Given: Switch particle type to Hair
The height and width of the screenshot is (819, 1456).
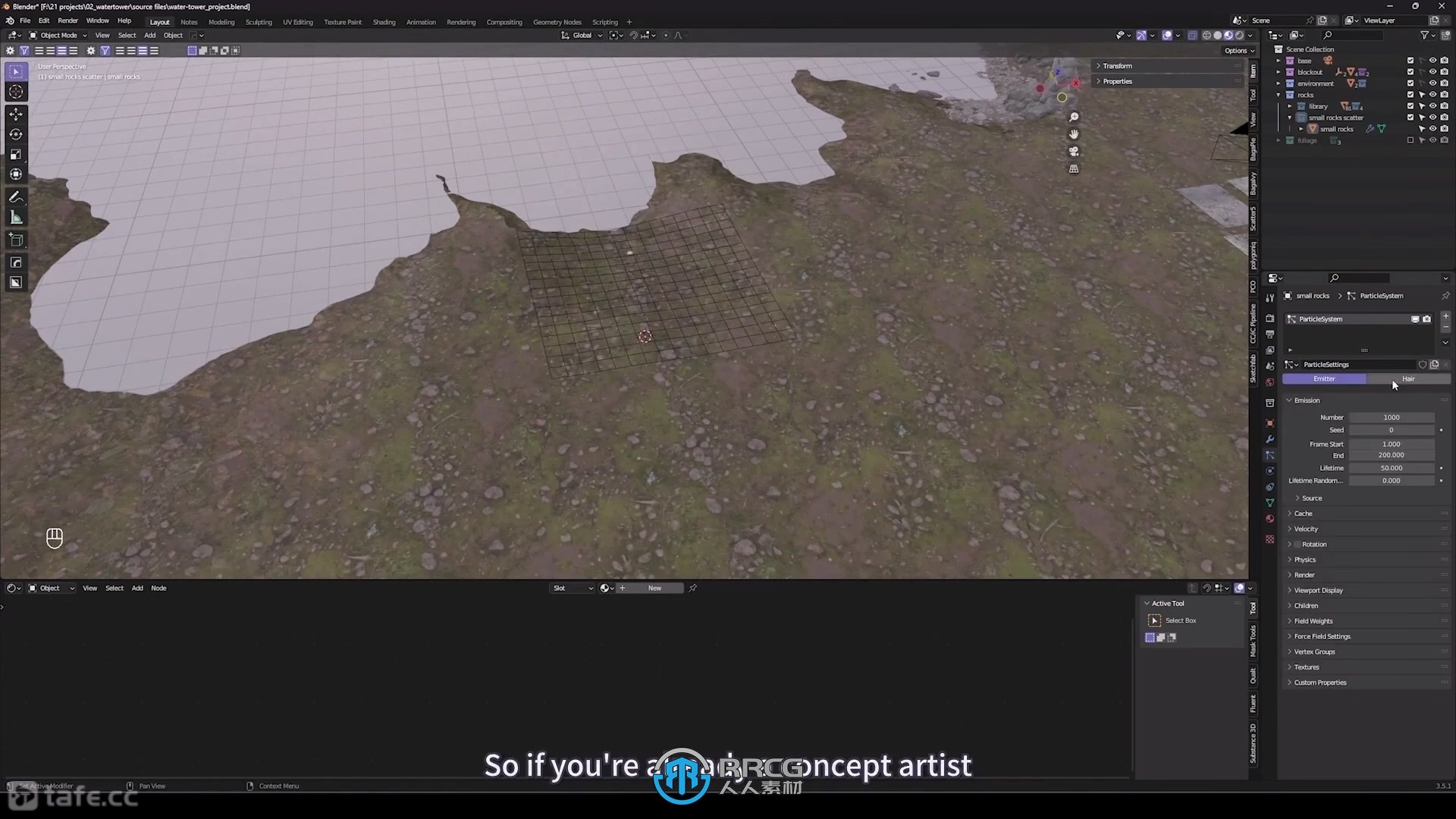Looking at the screenshot, I should tap(1408, 379).
